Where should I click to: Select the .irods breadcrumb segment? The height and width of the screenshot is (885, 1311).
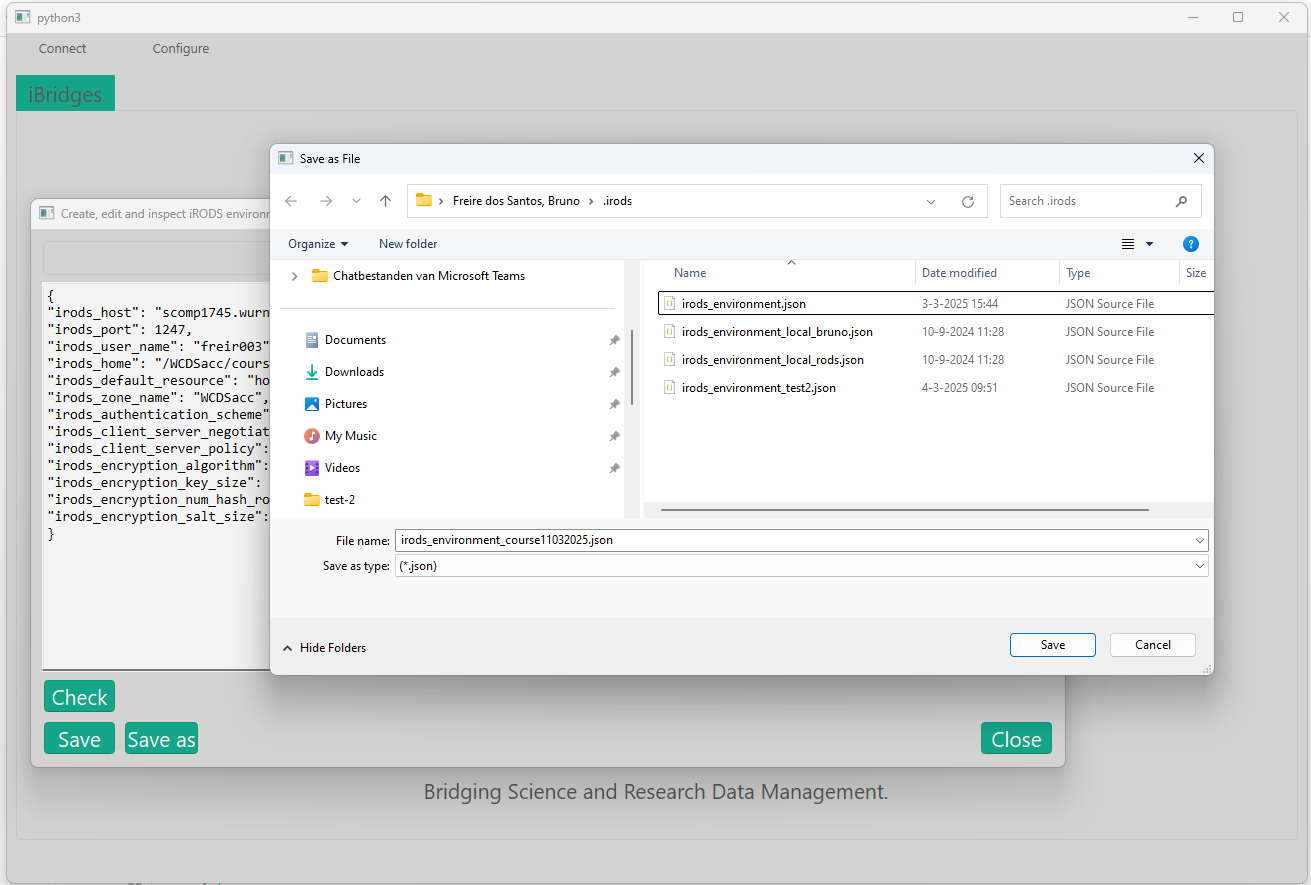(x=618, y=201)
